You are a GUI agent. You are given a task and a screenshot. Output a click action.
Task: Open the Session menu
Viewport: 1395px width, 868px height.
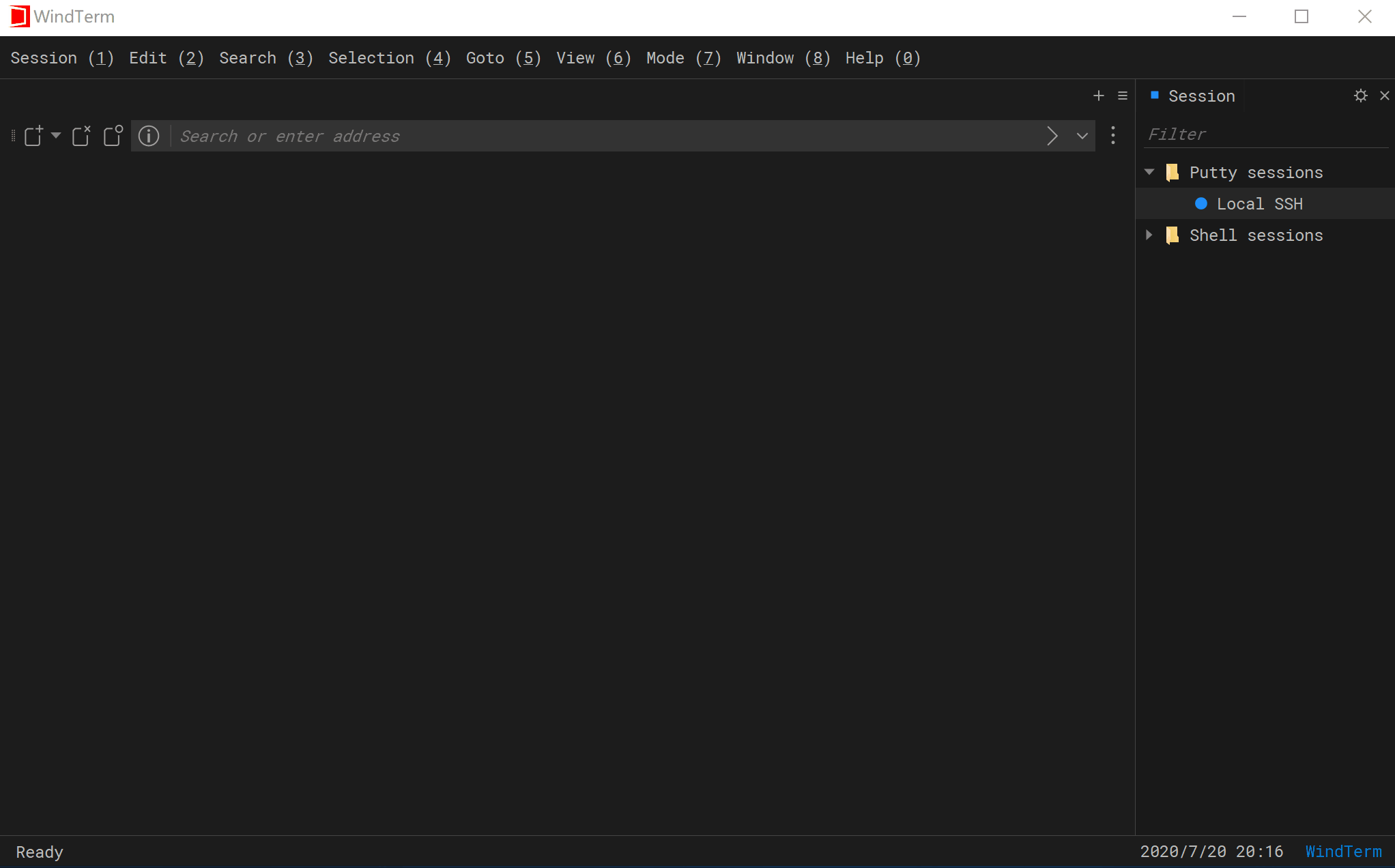[x=62, y=58]
